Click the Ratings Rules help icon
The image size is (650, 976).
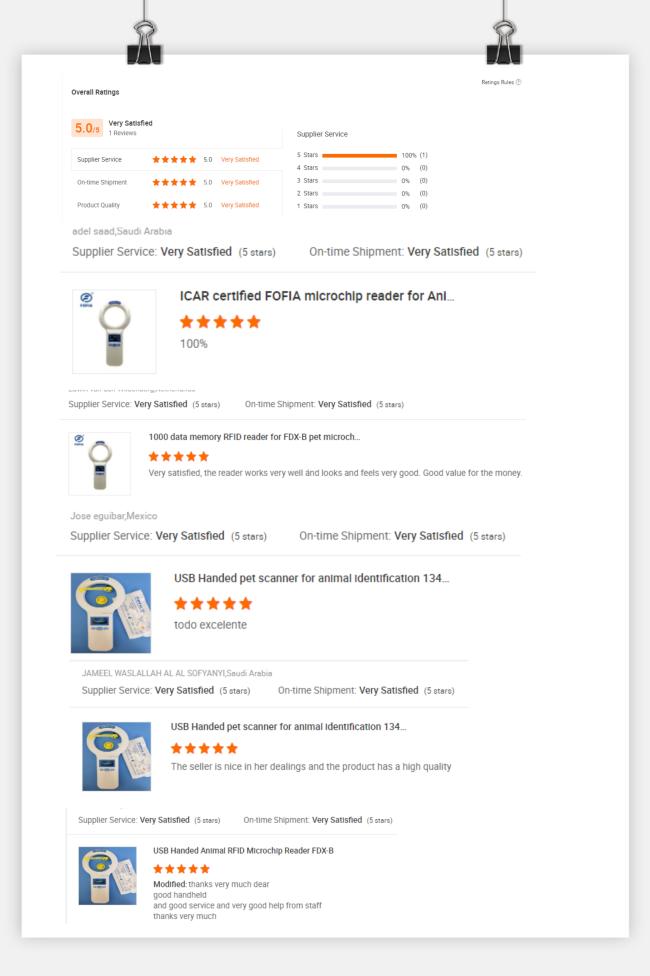tap(518, 82)
